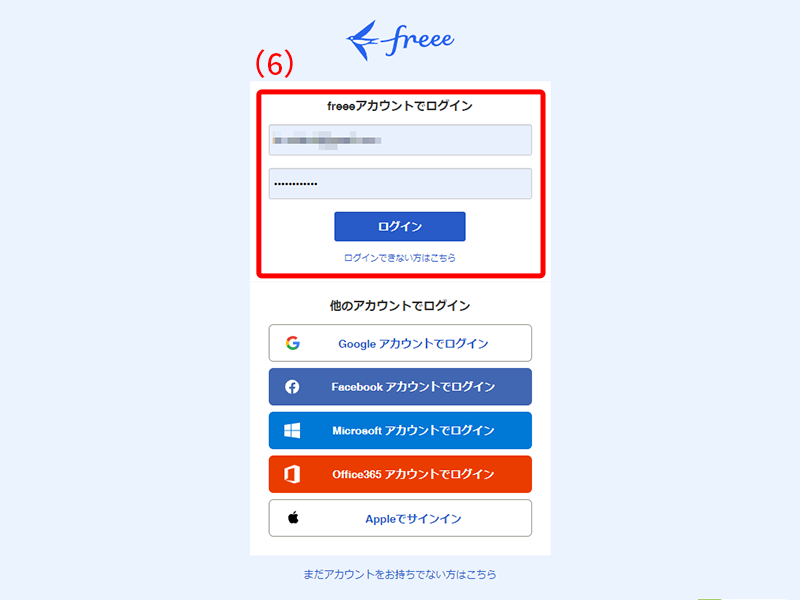Choose Facebook アカウントでログイン text
This screenshot has width=800, height=600.
413,387
